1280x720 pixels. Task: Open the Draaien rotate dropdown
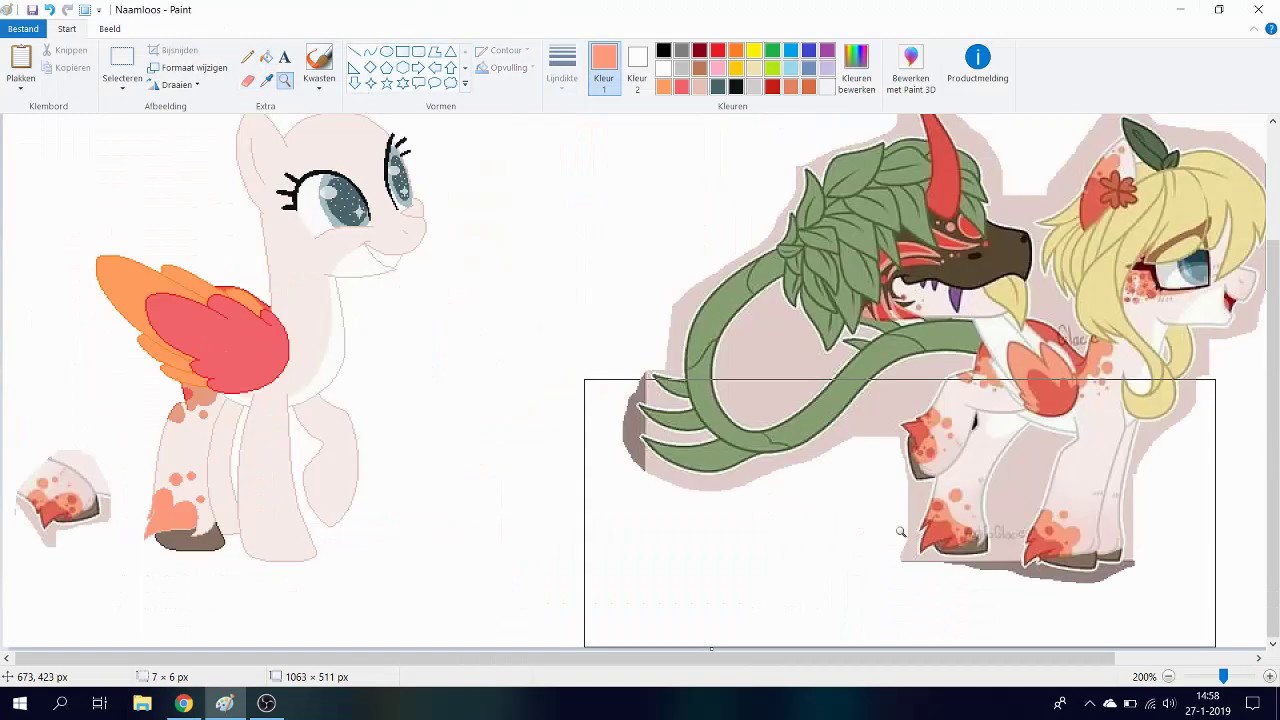click(174, 85)
